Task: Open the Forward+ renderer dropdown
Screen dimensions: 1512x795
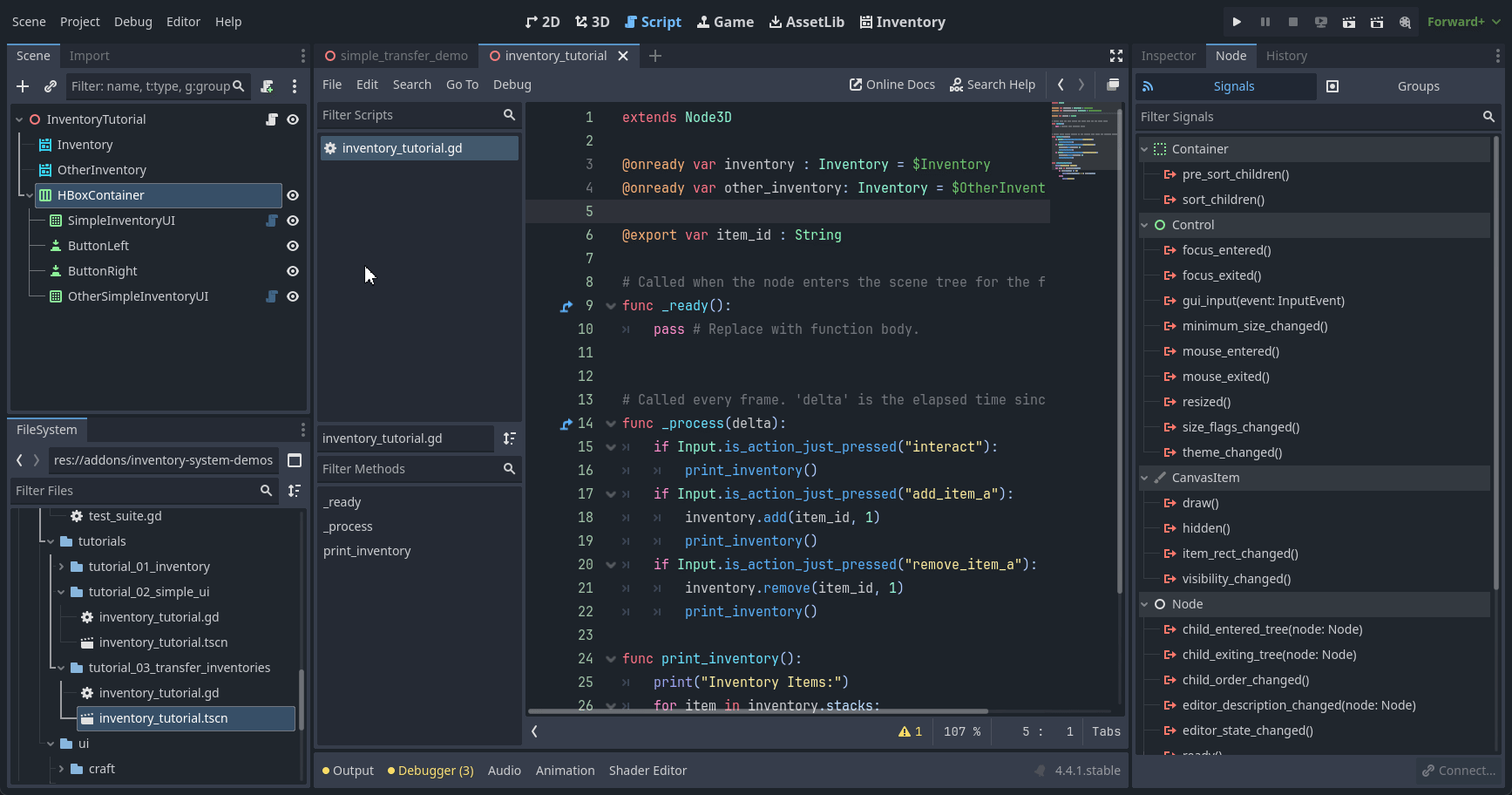Action: [1463, 22]
